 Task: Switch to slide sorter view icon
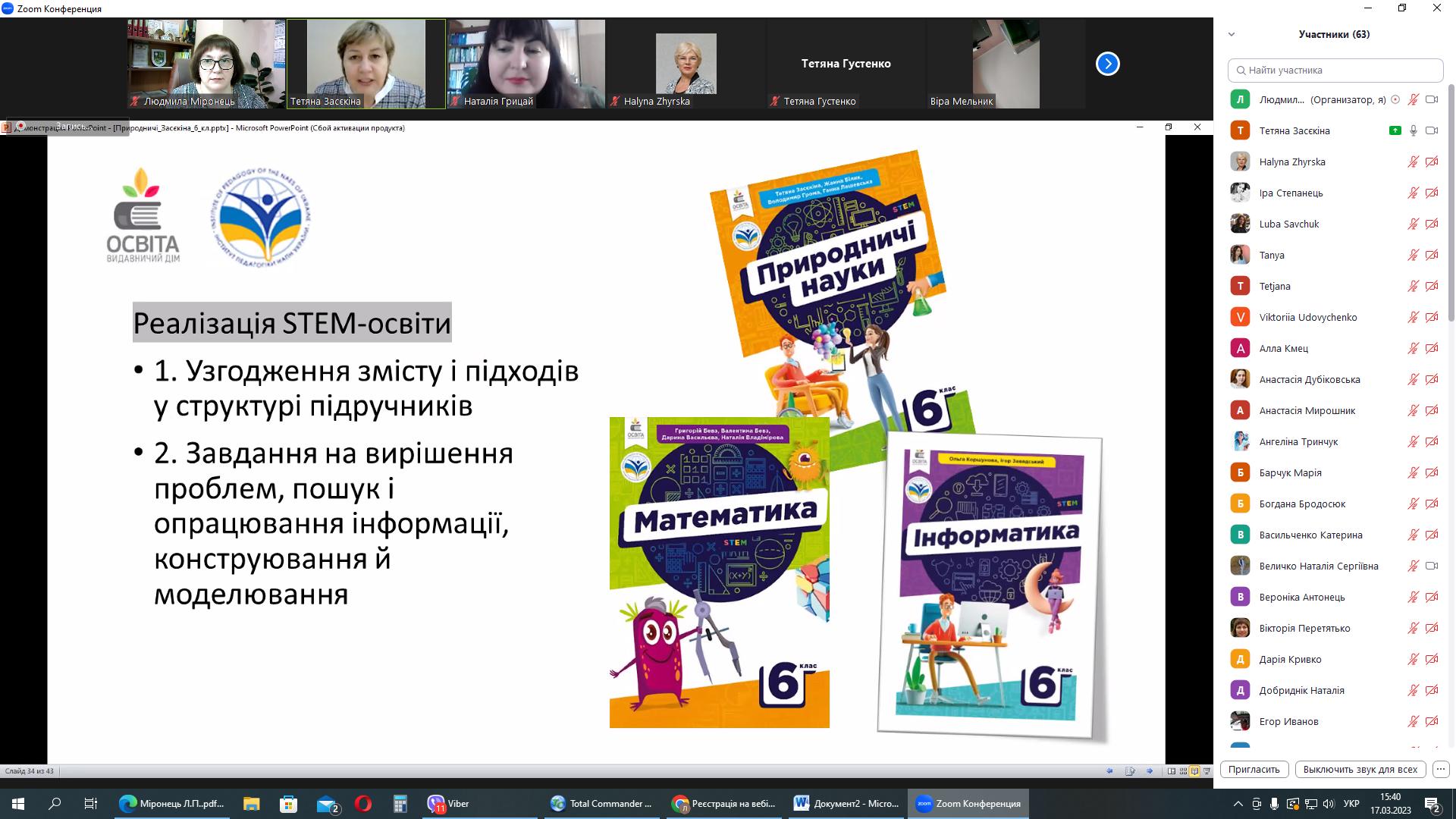1183,771
